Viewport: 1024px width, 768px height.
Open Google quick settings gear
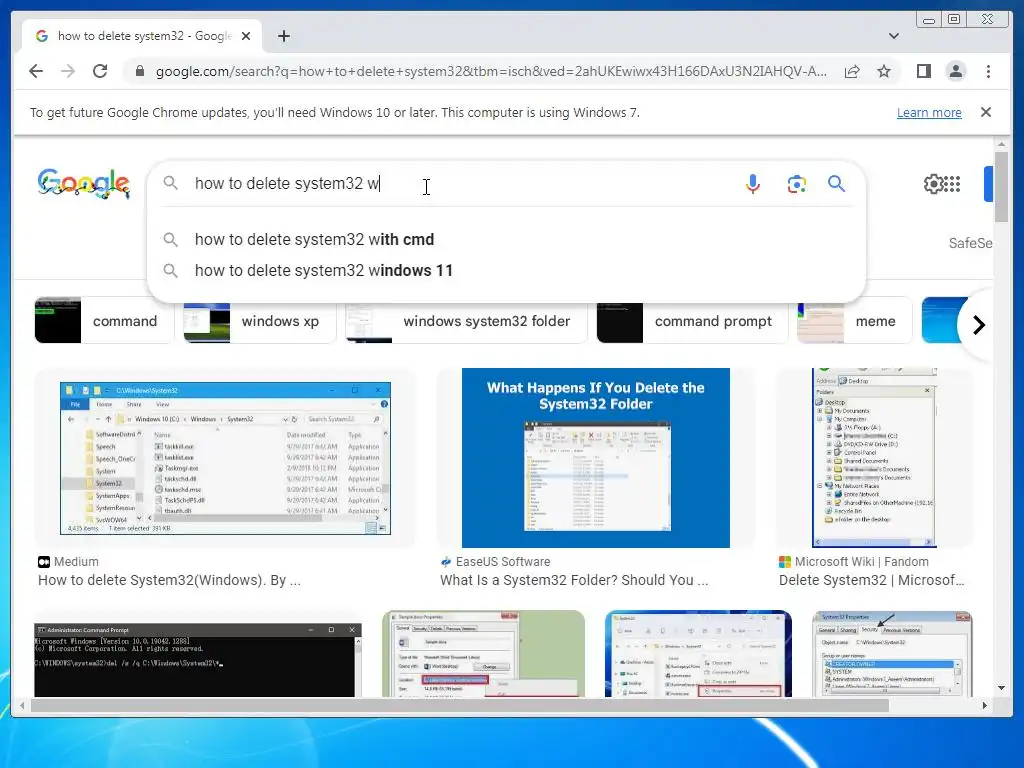click(x=933, y=184)
